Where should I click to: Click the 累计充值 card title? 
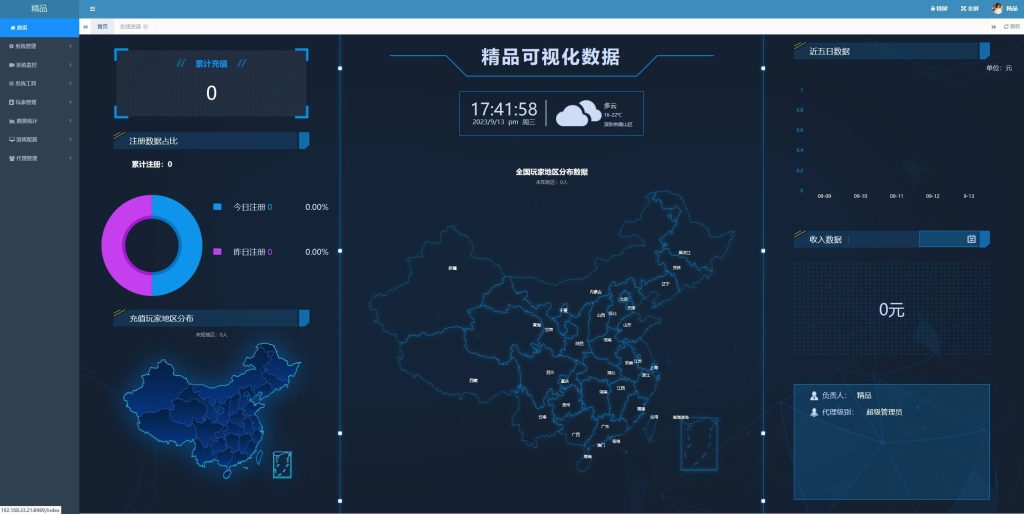(211, 64)
